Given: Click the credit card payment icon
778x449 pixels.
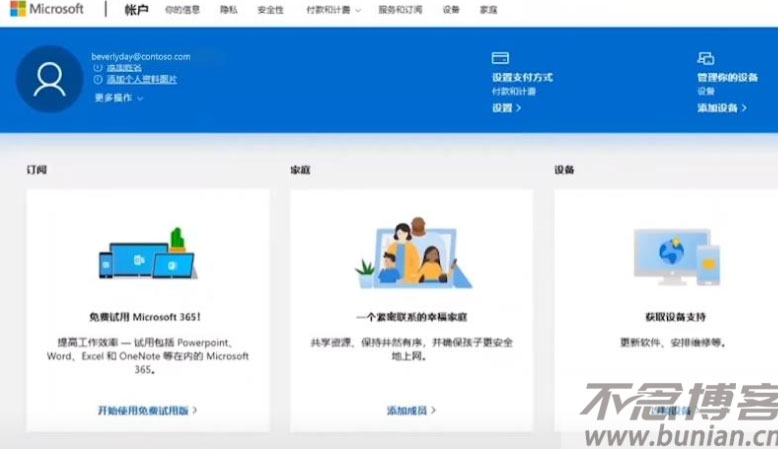Looking at the screenshot, I should tap(500, 58).
